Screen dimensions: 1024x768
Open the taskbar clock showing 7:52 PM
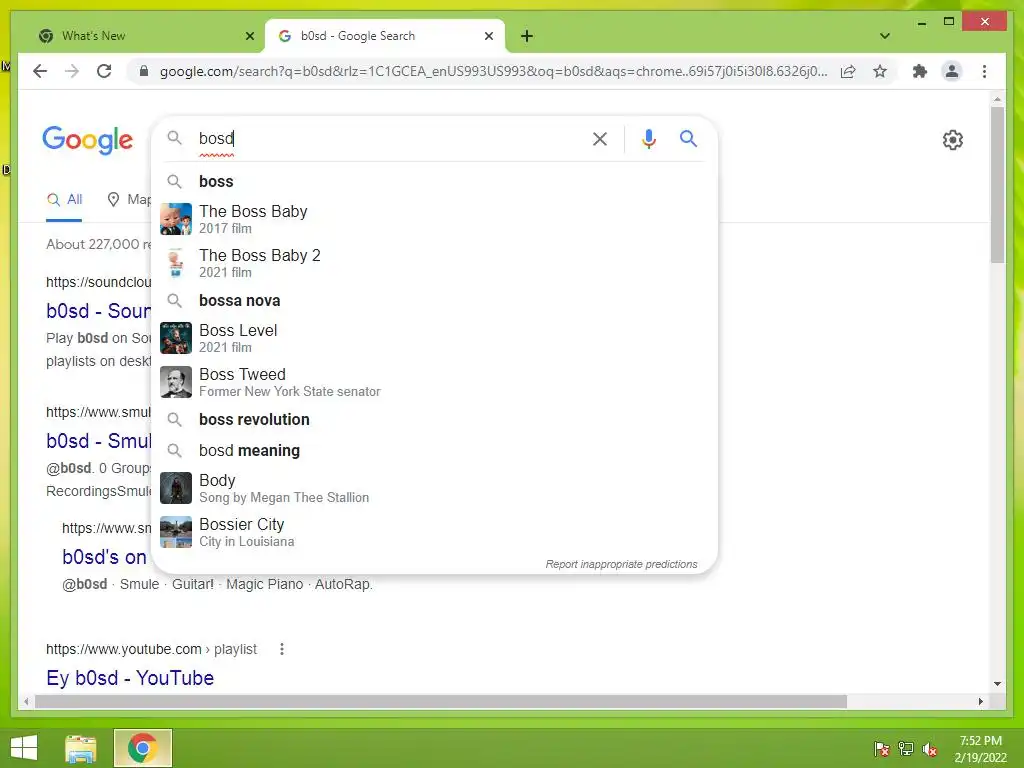click(980, 749)
